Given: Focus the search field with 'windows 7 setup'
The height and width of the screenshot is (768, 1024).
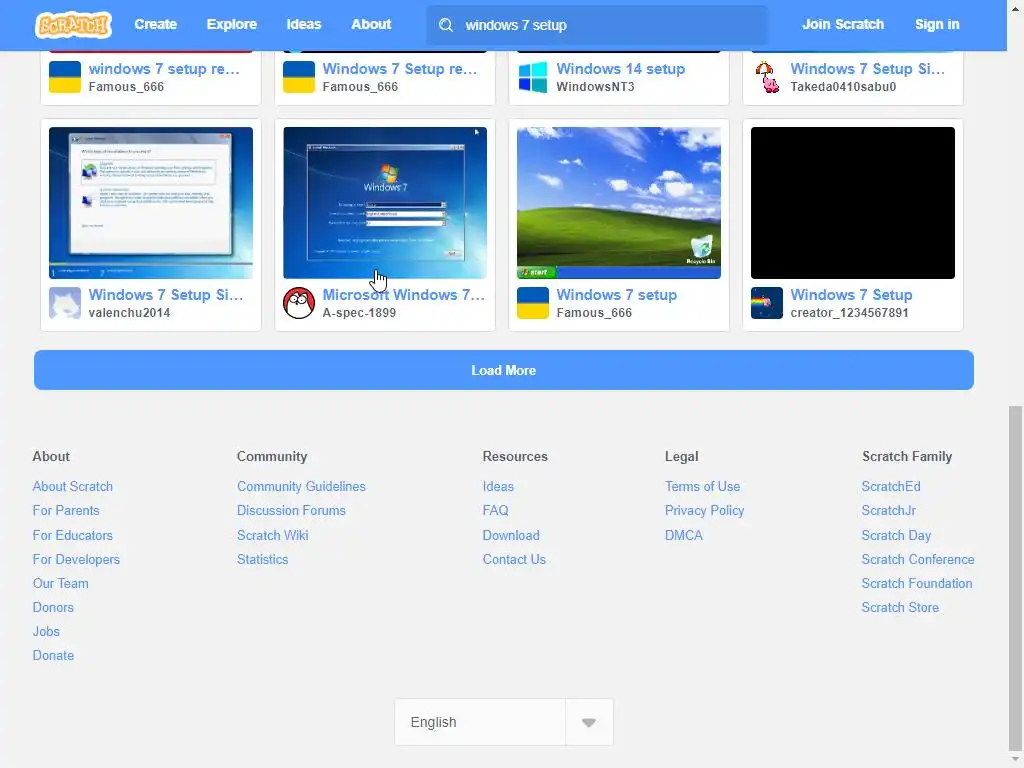Looking at the screenshot, I should (x=597, y=25).
